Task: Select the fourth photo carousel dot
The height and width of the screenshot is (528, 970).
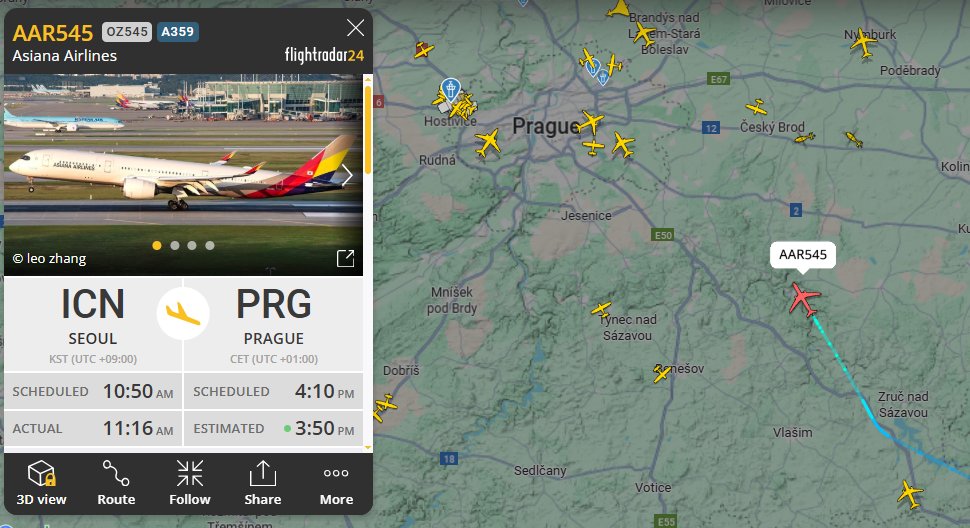Action: (210, 245)
